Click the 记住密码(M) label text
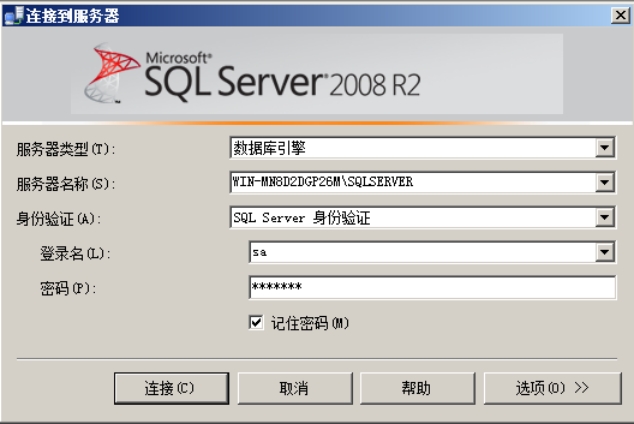Screen dimensions: 634x424 pyautogui.click(x=311, y=323)
